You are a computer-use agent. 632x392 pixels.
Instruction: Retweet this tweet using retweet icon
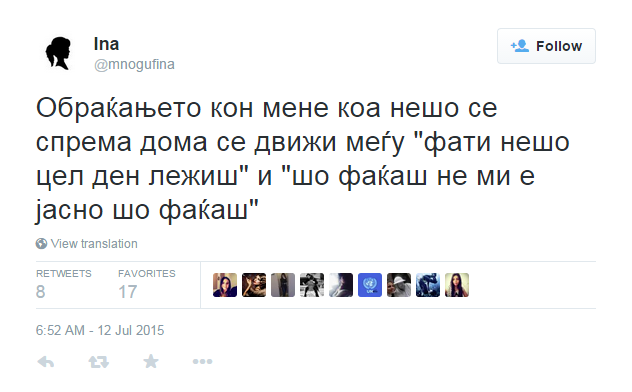pyautogui.click(x=99, y=362)
